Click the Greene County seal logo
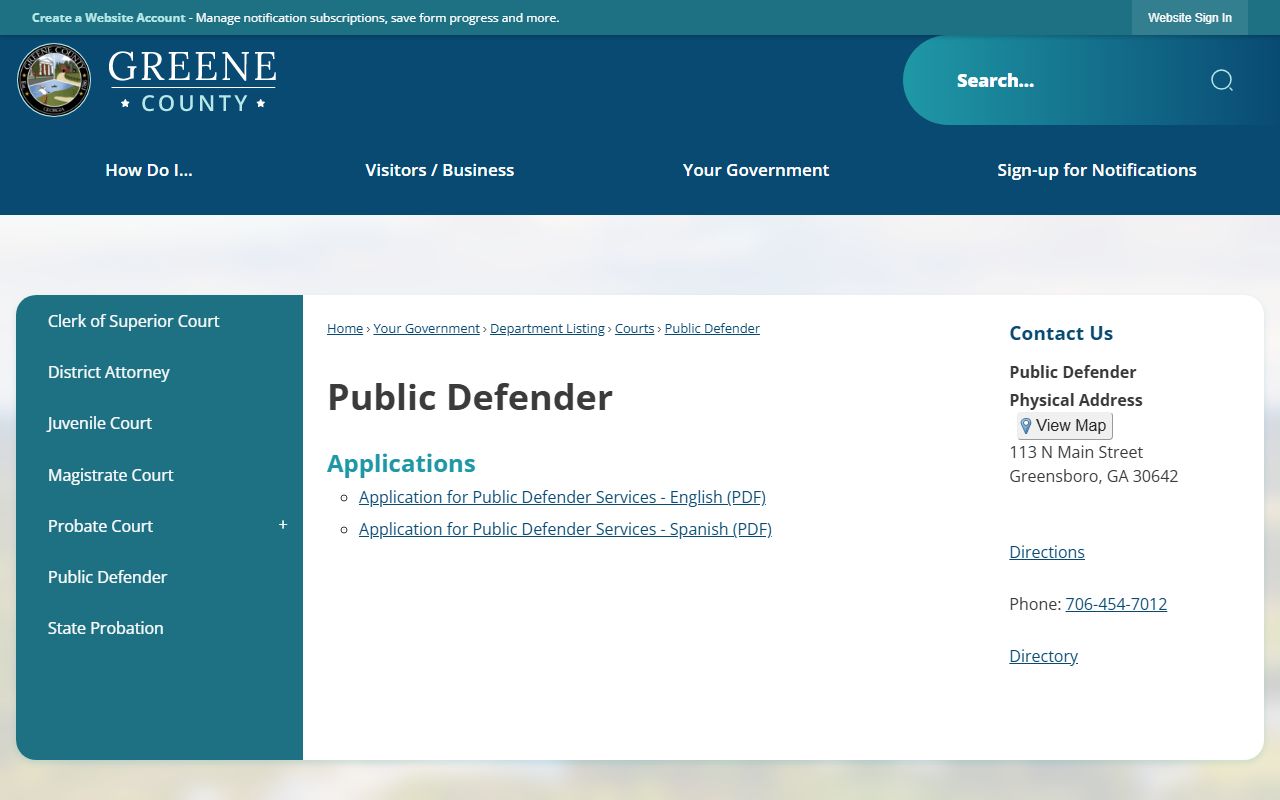Screen dimensions: 1280x800 (54, 80)
